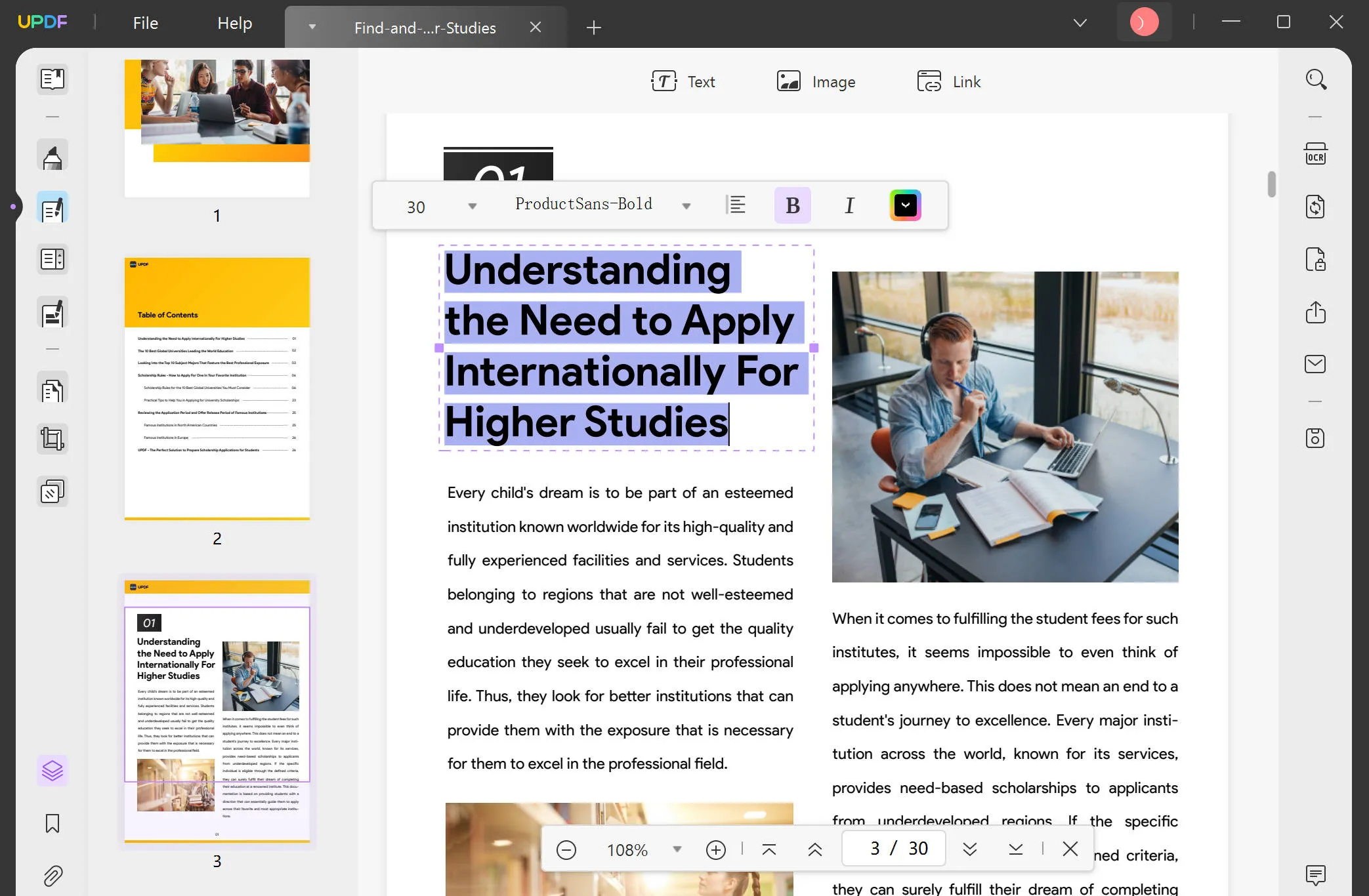Image resolution: width=1369 pixels, height=896 pixels.
Task: Select the color swatch in formatting toolbar
Action: [x=906, y=205]
